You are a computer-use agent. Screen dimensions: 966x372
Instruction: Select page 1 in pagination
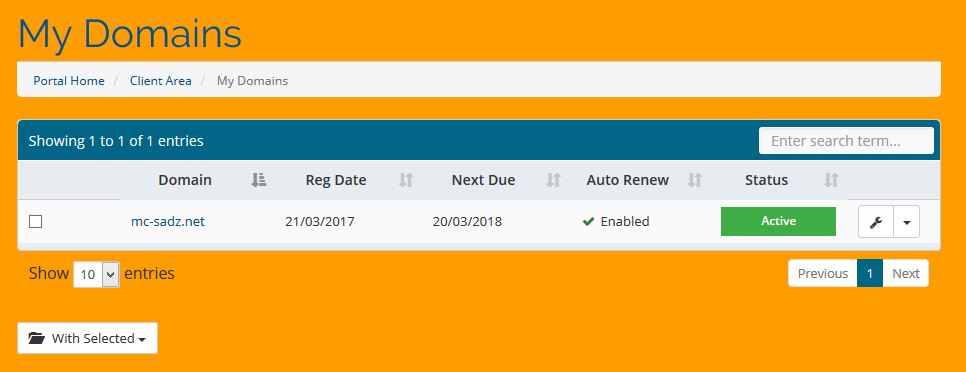(x=870, y=273)
